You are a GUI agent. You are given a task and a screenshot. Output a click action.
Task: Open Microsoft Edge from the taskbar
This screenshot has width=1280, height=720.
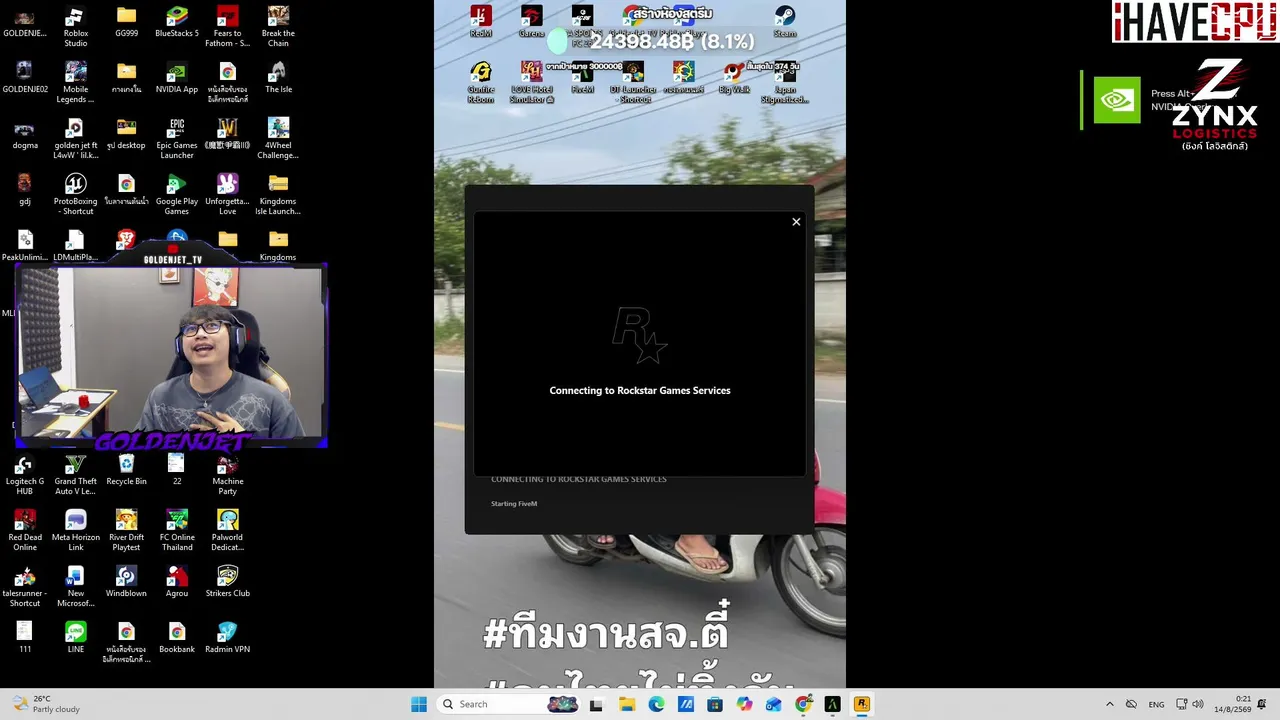pyautogui.click(x=656, y=704)
